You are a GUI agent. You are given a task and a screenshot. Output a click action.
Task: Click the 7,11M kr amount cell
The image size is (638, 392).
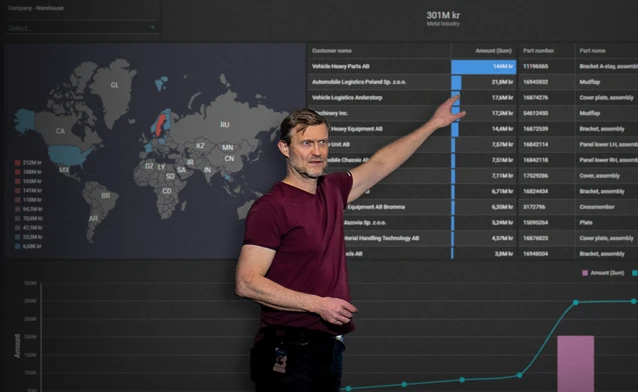[484, 176]
